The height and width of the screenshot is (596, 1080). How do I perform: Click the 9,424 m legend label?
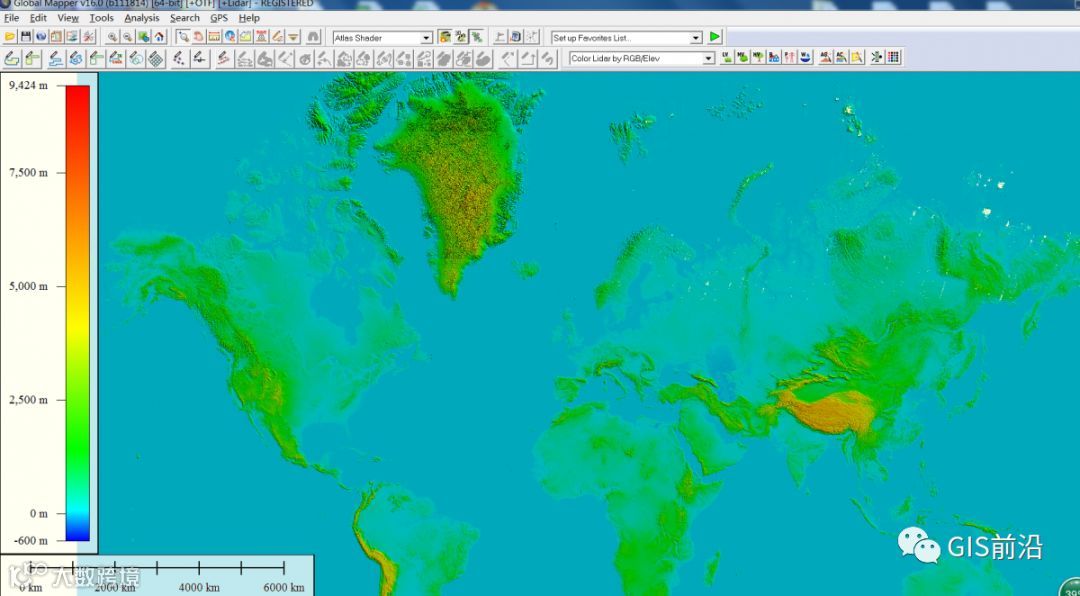[x=28, y=85]
